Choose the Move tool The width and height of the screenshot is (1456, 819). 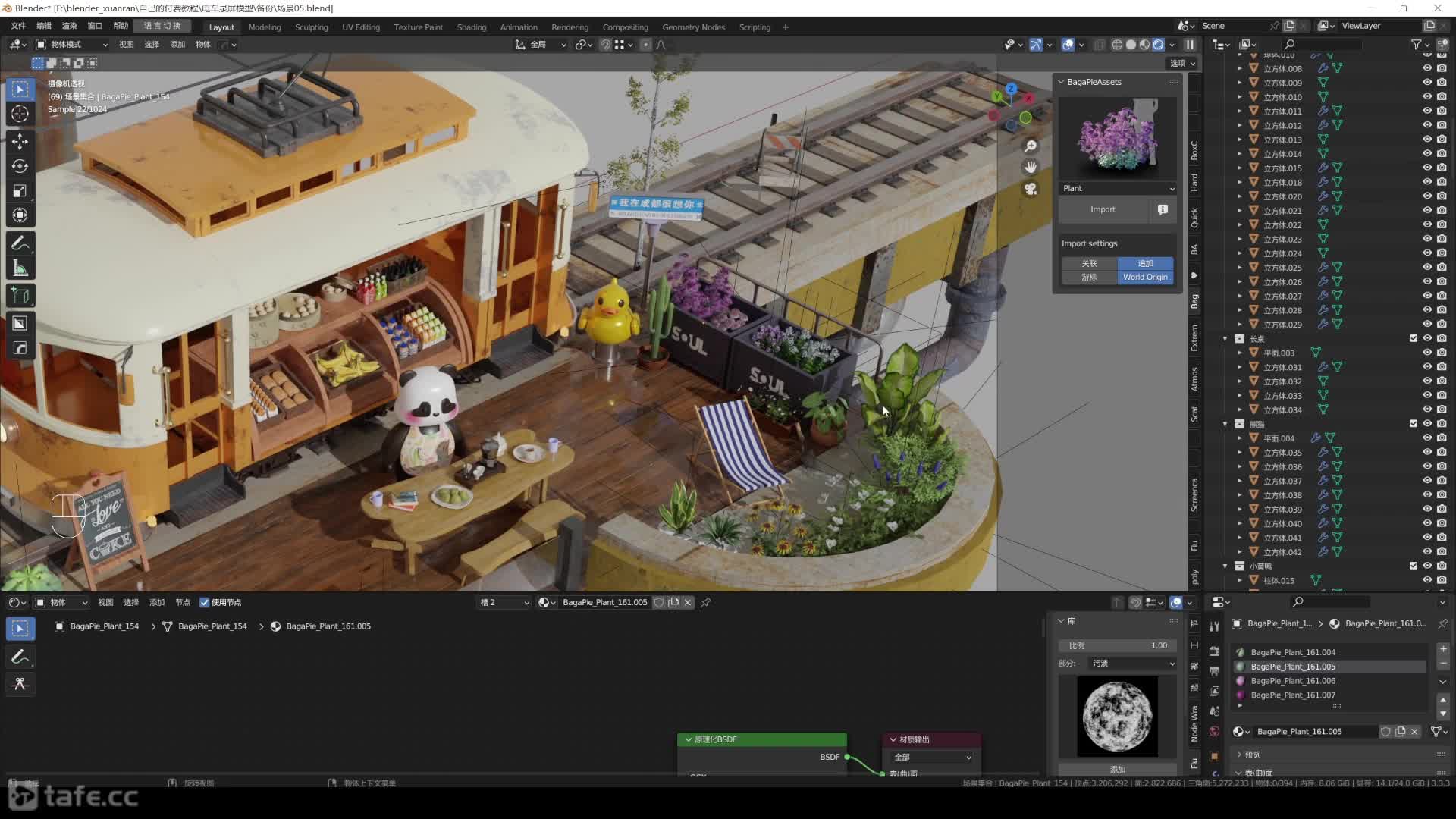pyautogui.click(x=20, y=142)
